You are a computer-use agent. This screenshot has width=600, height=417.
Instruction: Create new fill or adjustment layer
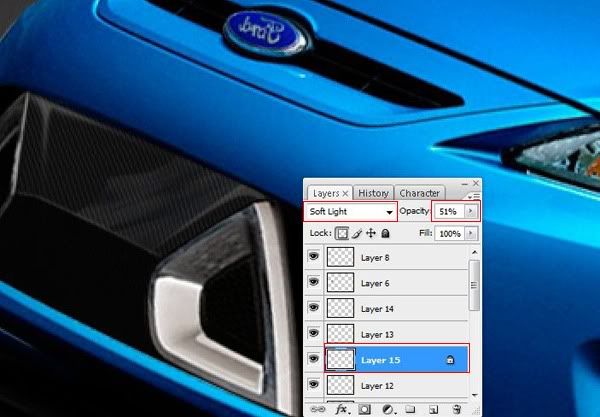point(388,409)
